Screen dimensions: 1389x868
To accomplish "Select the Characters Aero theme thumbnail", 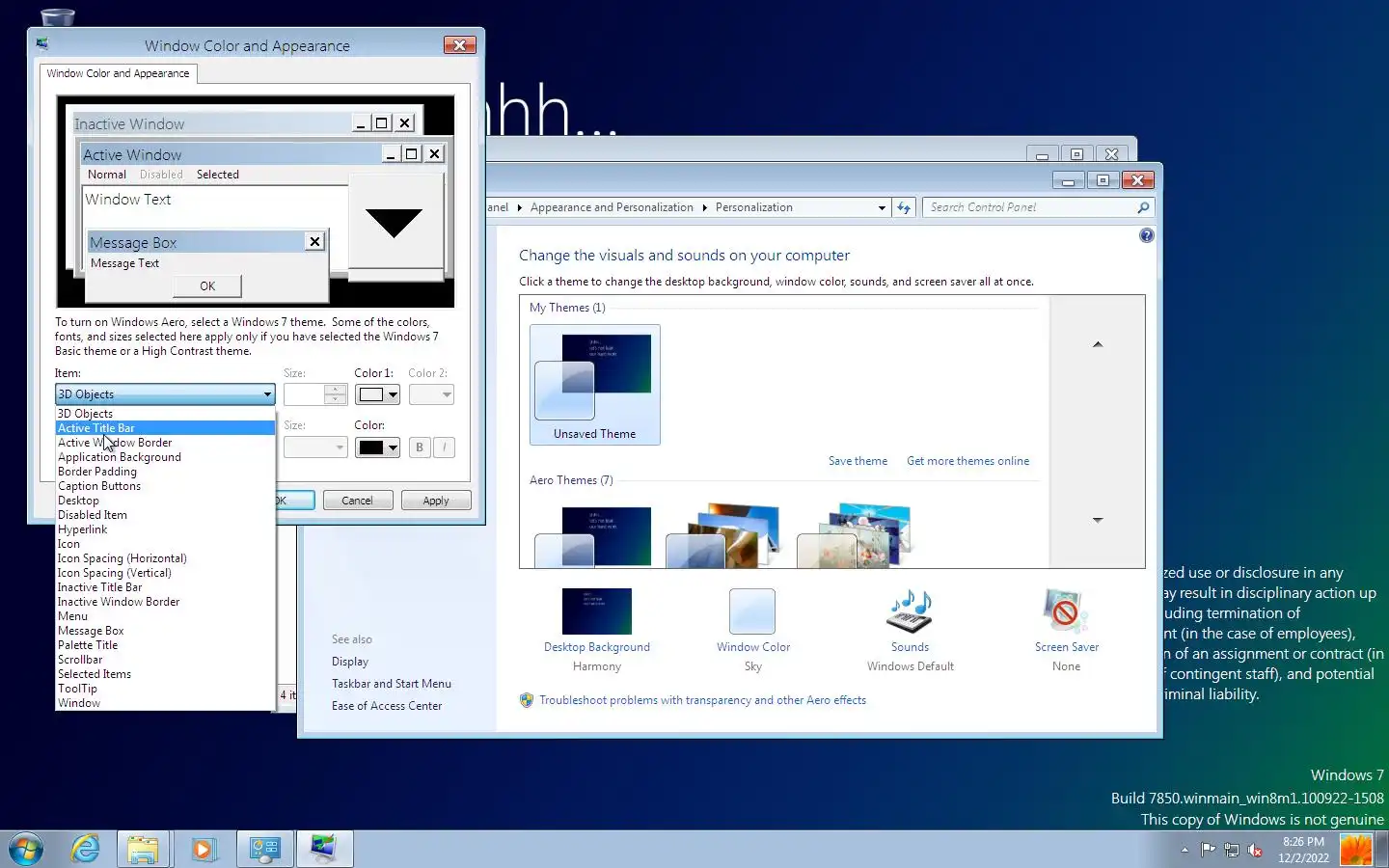I will [854, 535].
